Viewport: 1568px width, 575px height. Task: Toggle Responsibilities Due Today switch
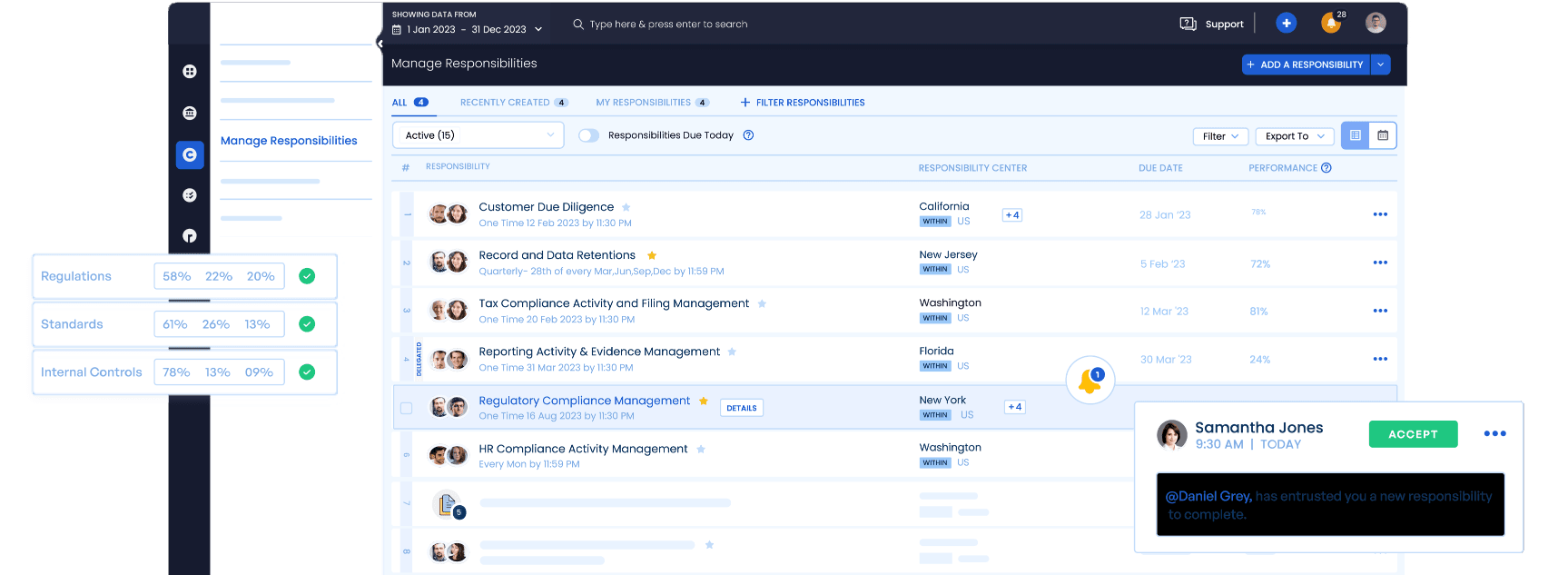[x=589, y=135]
